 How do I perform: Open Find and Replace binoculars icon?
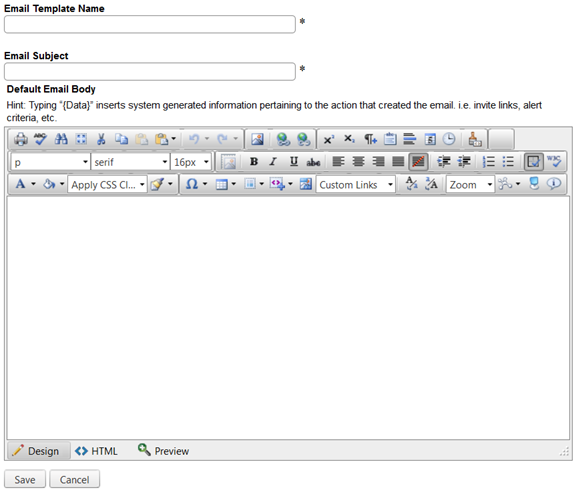tap(61, 139)
